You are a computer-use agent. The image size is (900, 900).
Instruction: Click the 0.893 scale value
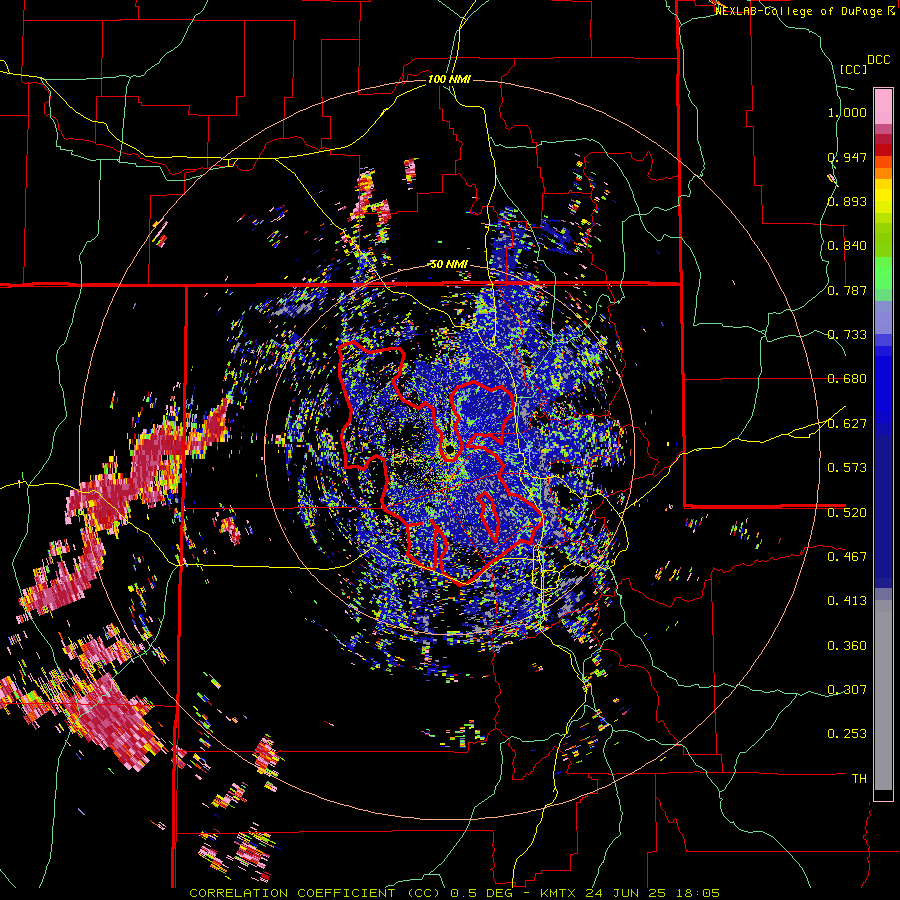coord(847,201)
